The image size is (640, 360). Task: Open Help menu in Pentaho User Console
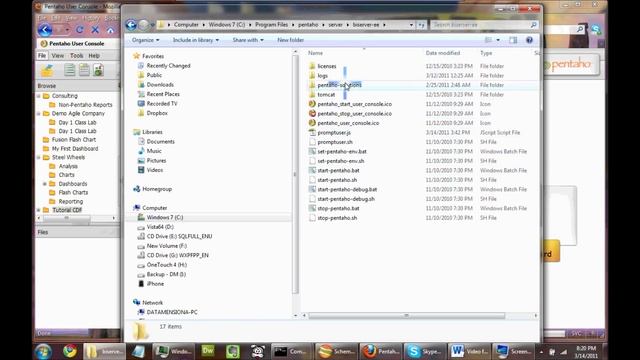coord(94,56)
